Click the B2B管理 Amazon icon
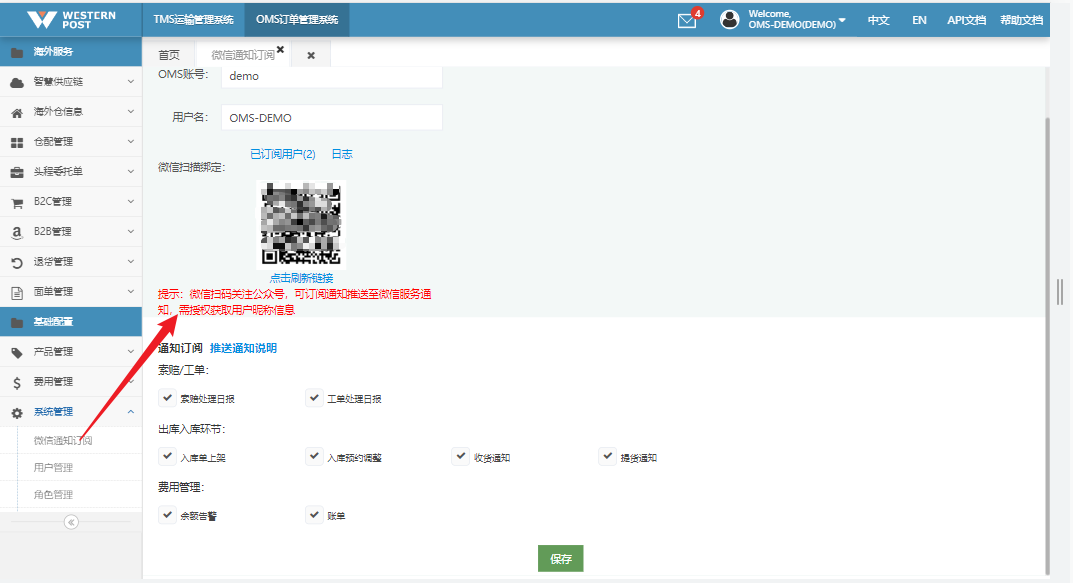 pyautogui.click(x=17, y=232)
